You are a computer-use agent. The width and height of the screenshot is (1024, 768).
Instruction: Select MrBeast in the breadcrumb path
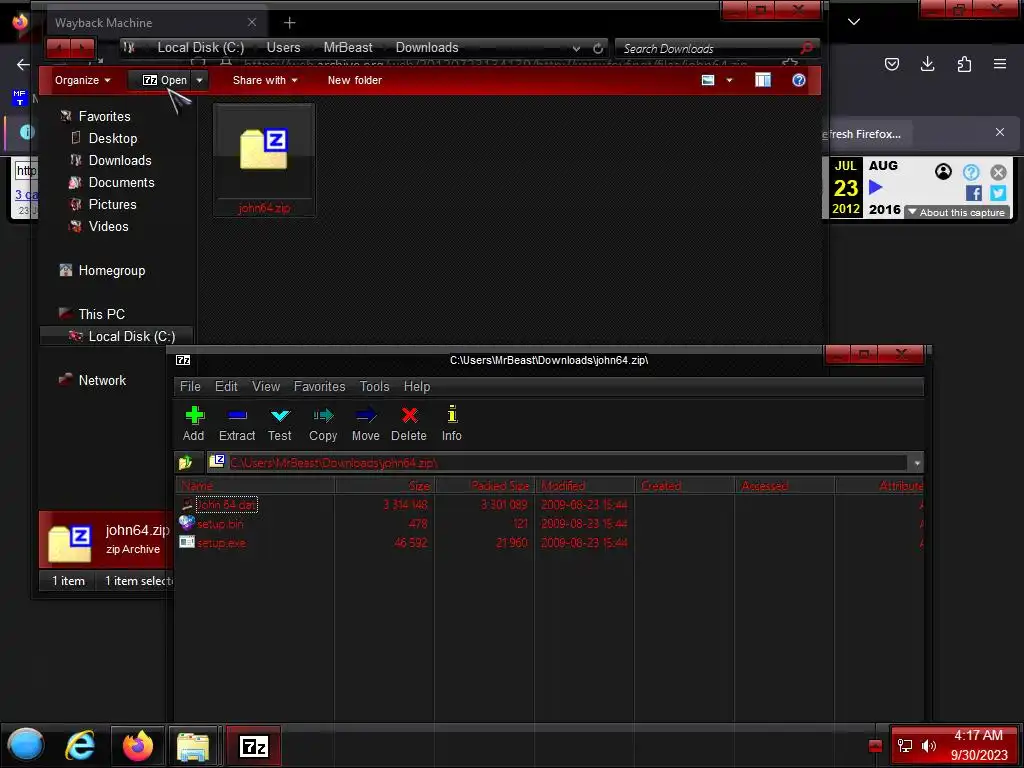coord(348,48)
